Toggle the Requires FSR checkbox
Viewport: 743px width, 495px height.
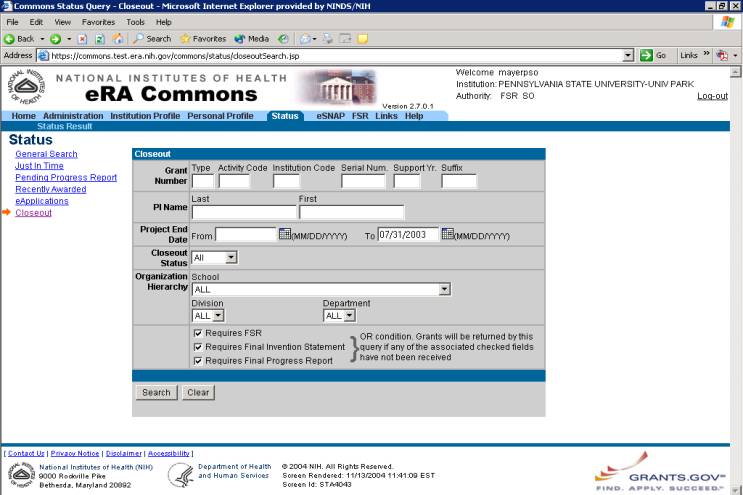[198, 333]
